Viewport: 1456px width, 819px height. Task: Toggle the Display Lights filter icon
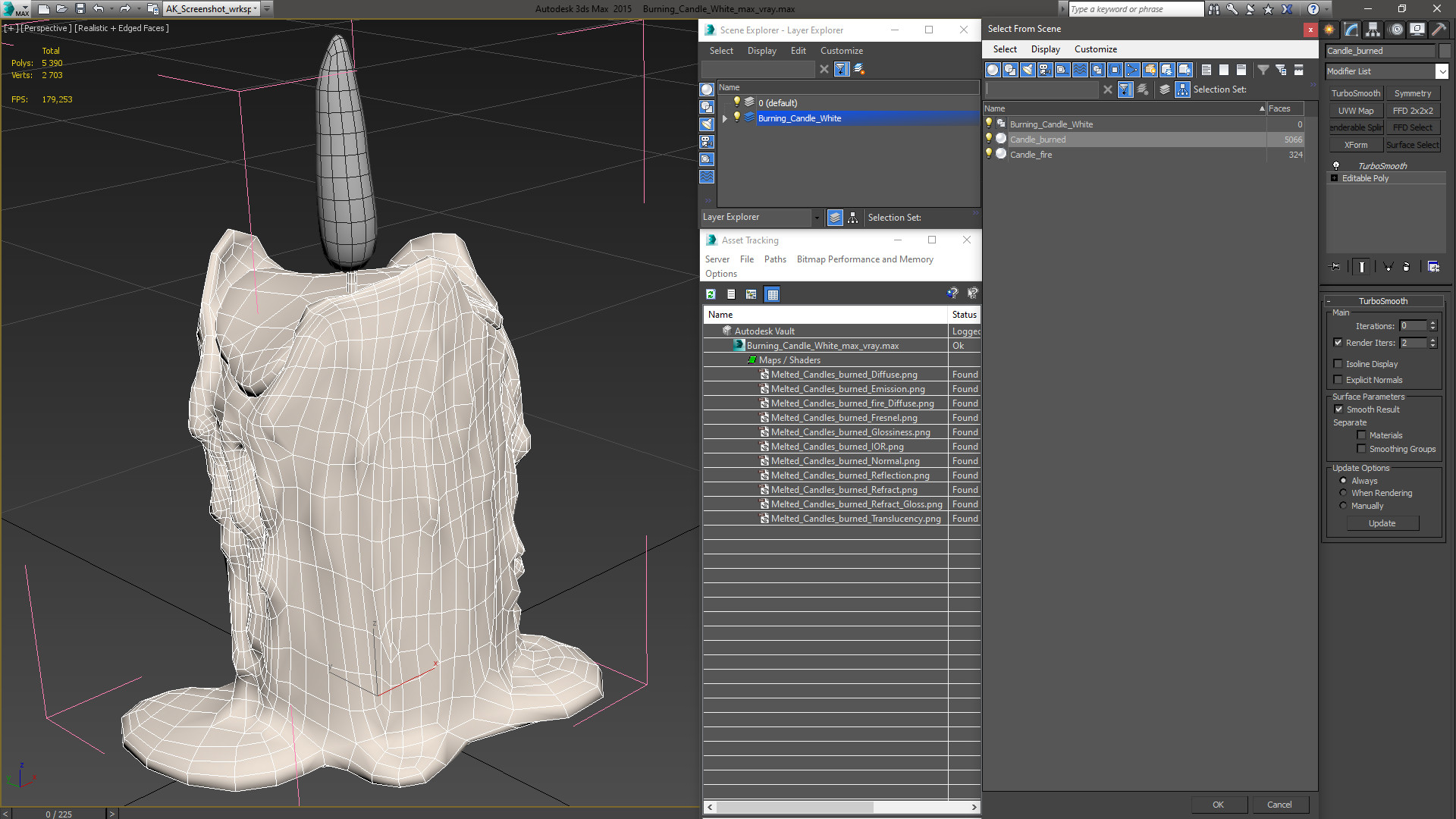[x=1028, y=70]
